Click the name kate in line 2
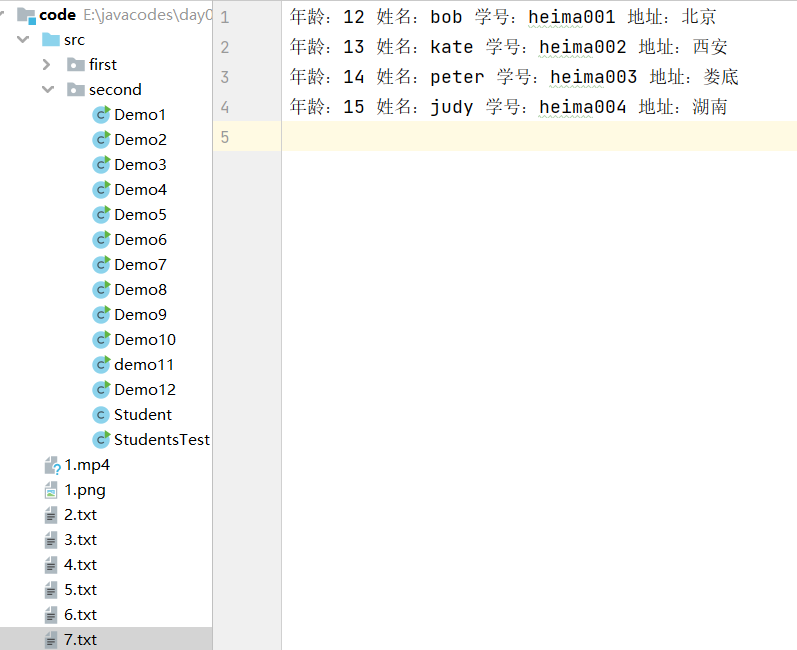797x650 pixels. tap(451, 47)
